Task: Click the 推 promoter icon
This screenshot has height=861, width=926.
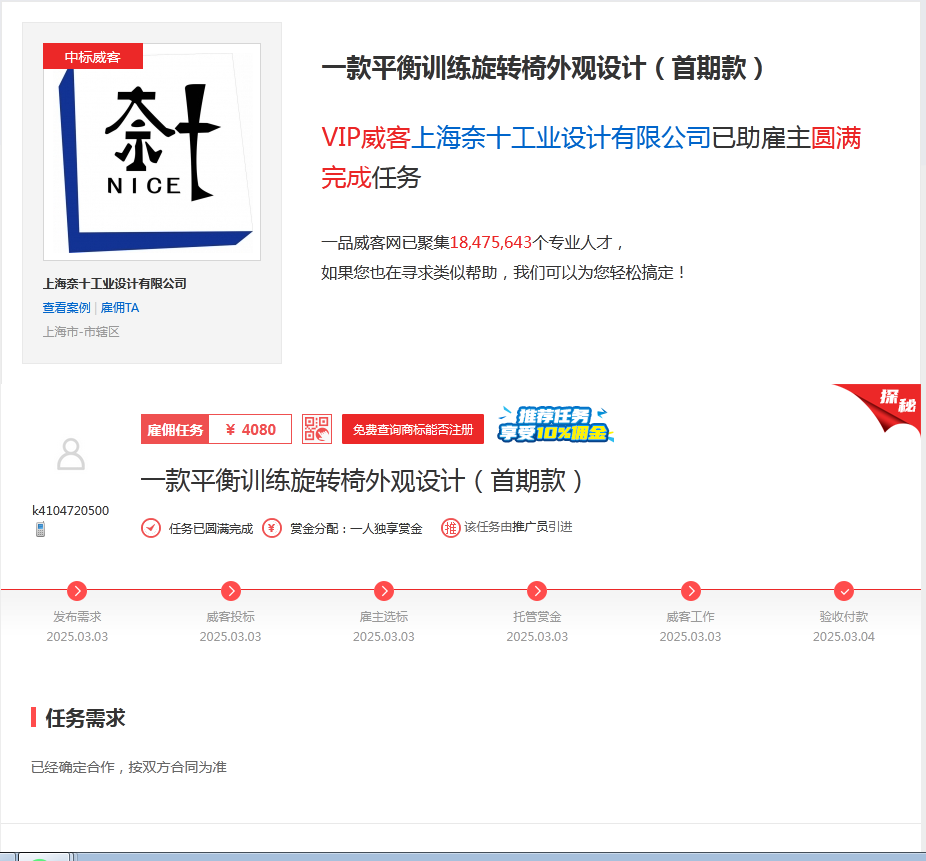Action: coord(451,528)
